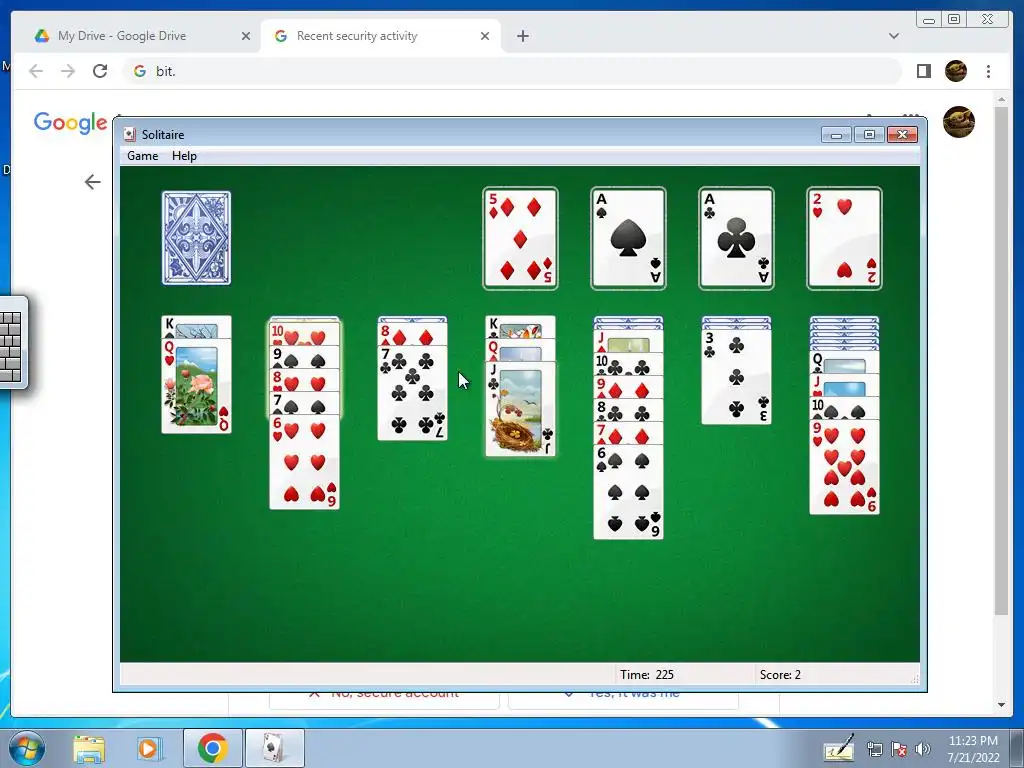Maximize the Solitaire window

pos(869,135)
